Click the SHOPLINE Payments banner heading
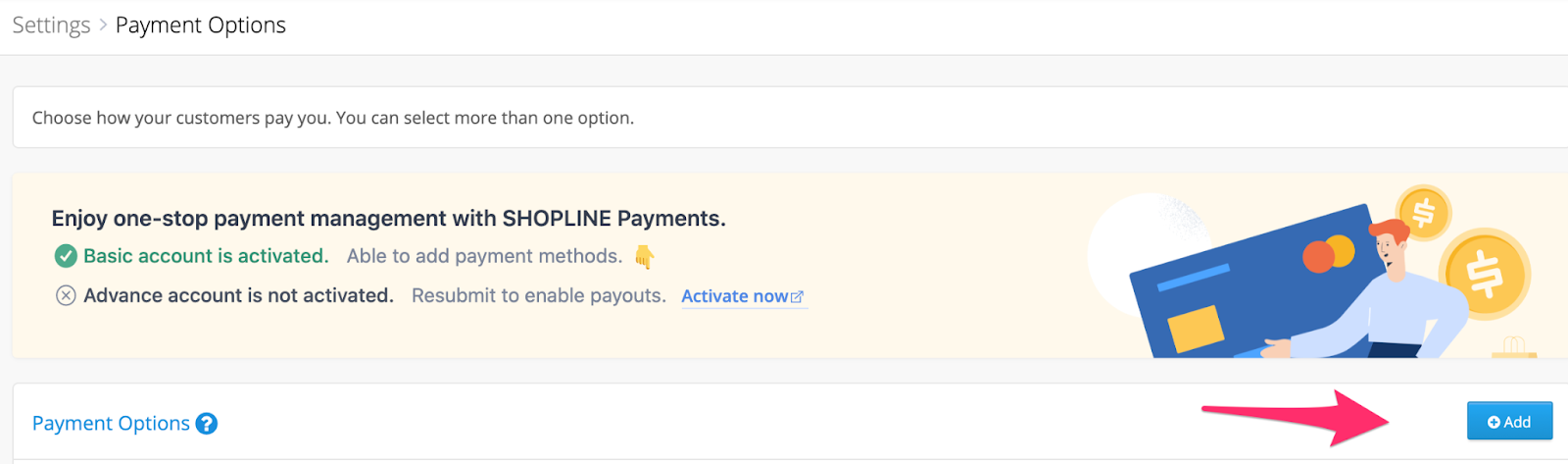 click(388, 219)
